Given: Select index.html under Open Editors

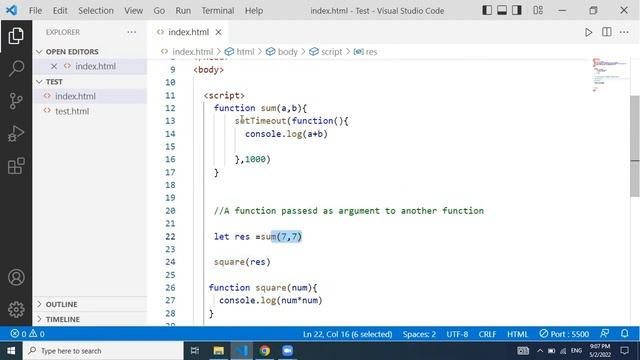Looking at the screenshot, I should coord(96,66).
